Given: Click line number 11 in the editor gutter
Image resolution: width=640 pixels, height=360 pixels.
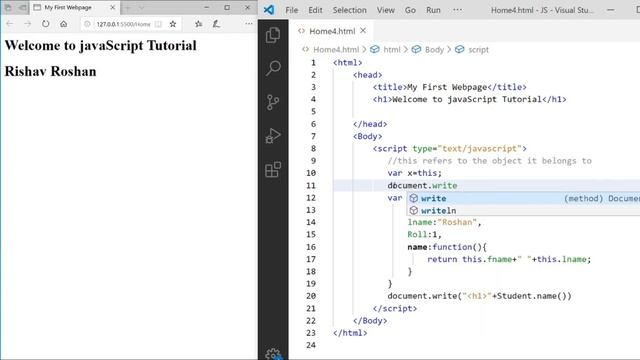Looking at the screenshot, I should pos(311,185).
